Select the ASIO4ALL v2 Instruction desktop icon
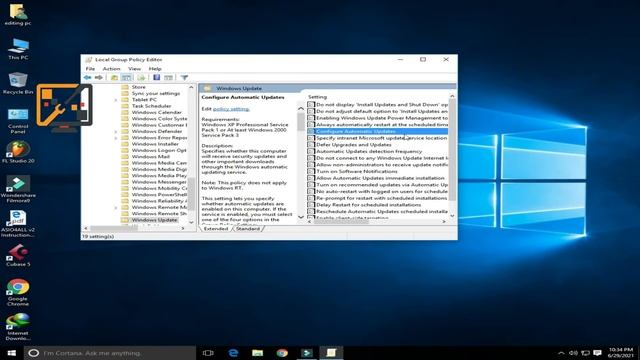Screen dimensions: 640x360 (x=18, y=224)
